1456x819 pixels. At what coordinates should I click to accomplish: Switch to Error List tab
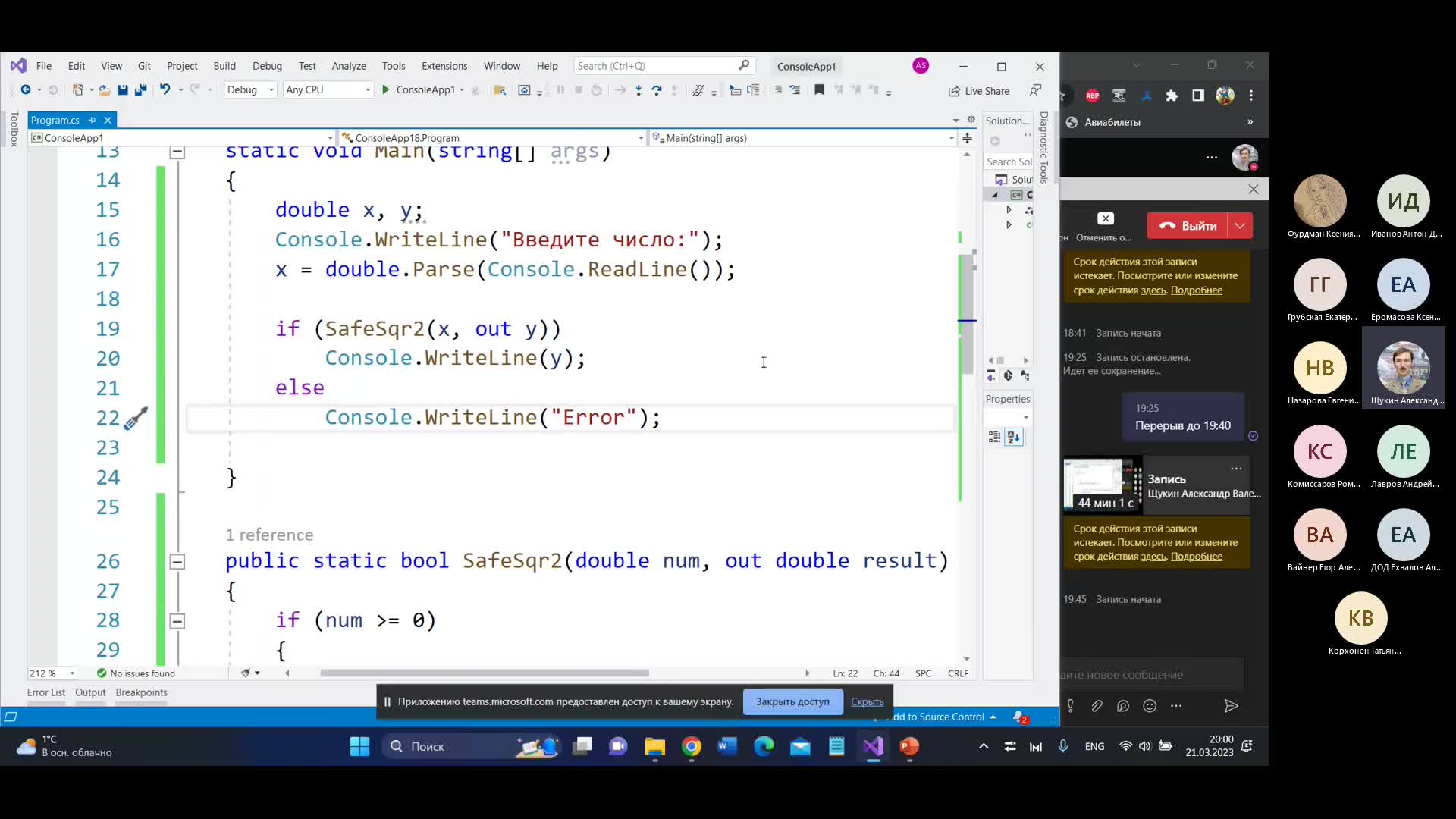[46, 692]
